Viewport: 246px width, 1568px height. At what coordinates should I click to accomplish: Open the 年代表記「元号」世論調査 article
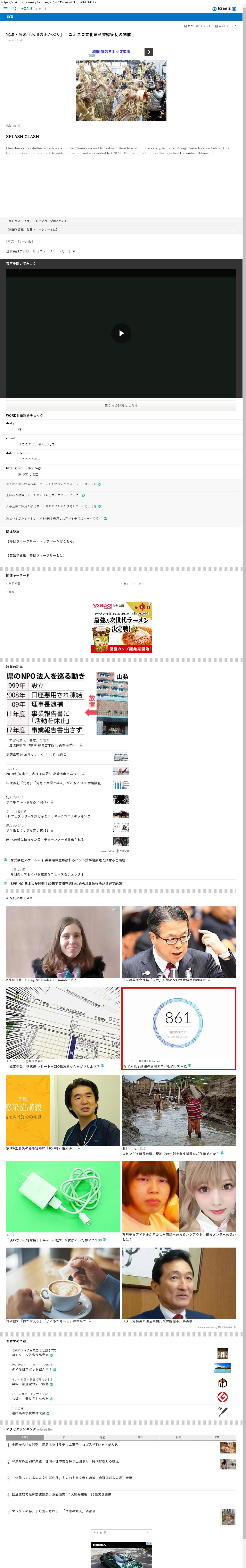coord(54,783)
